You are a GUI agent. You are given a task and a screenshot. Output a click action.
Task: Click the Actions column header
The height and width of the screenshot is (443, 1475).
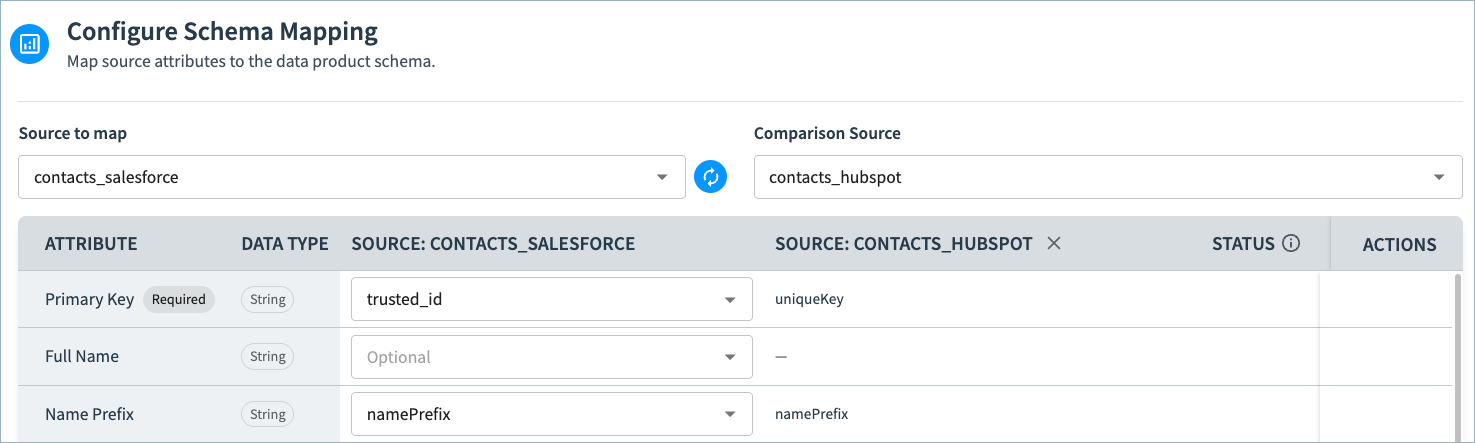point(1399,244)
